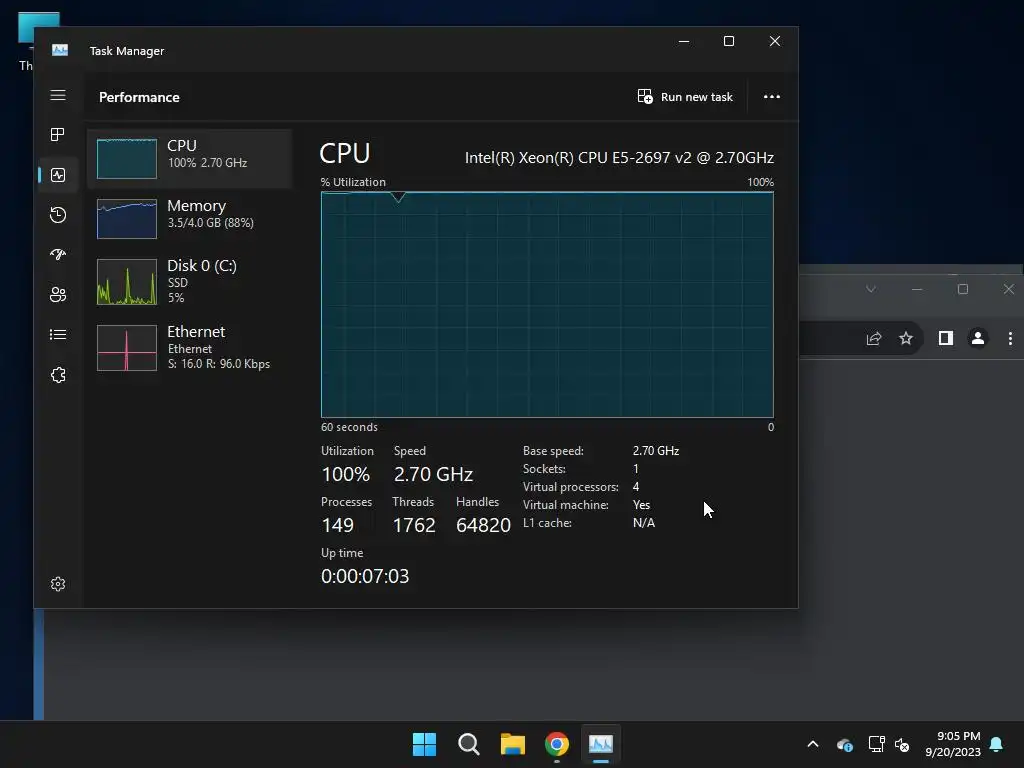This screenshot has height=768, width=1024.
Task: Open the Startup apps page icon
Action: [58, 255]
